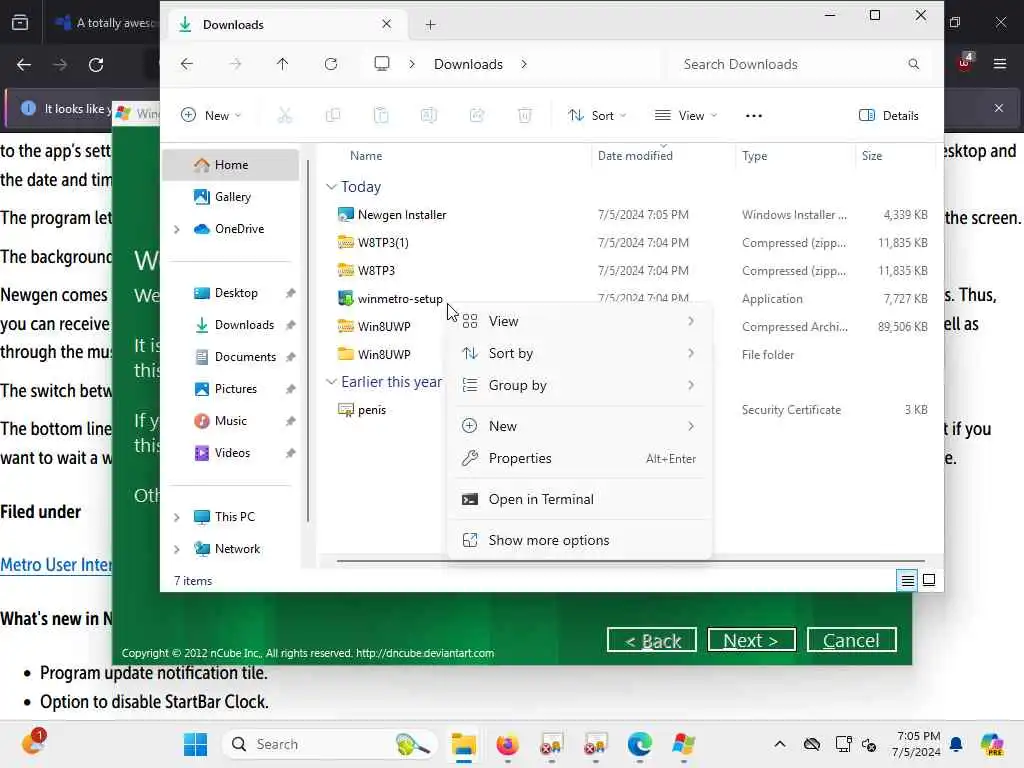This screenshot has height=768, width=1024.
Task: Sort by the Name column header
Action: pyautogui.click(x=366, y=156)
